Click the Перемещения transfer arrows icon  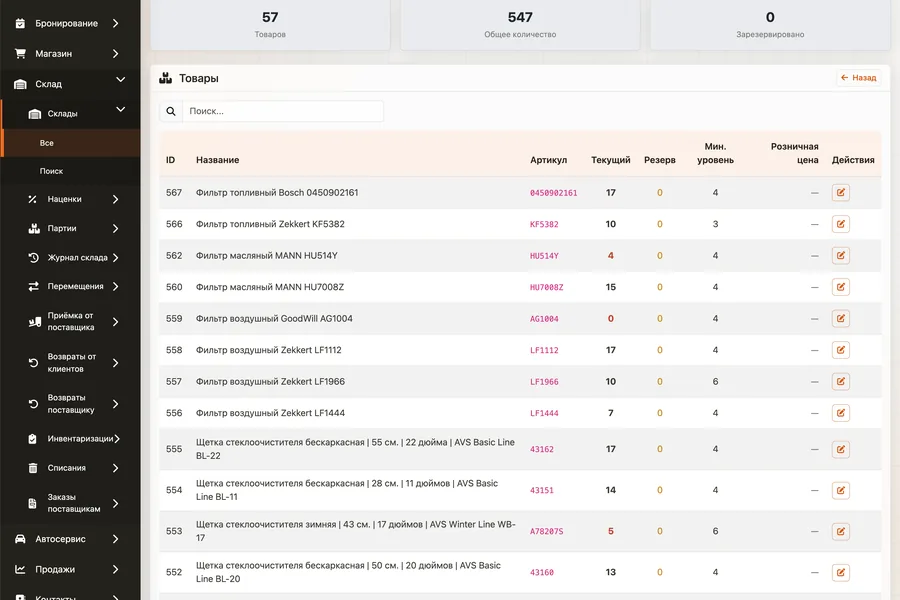33,287
